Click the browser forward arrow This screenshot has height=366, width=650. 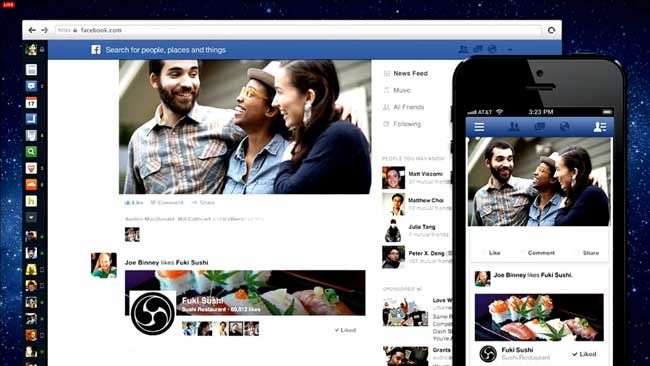[44, 30]
